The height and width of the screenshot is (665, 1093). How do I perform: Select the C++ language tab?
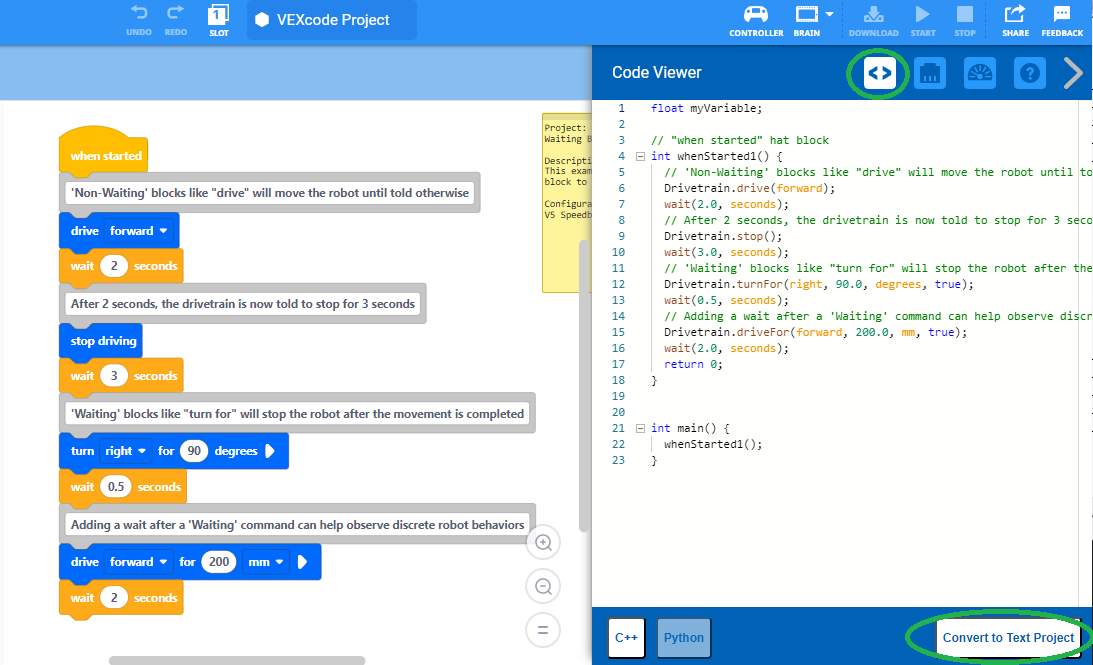[626, 638]
